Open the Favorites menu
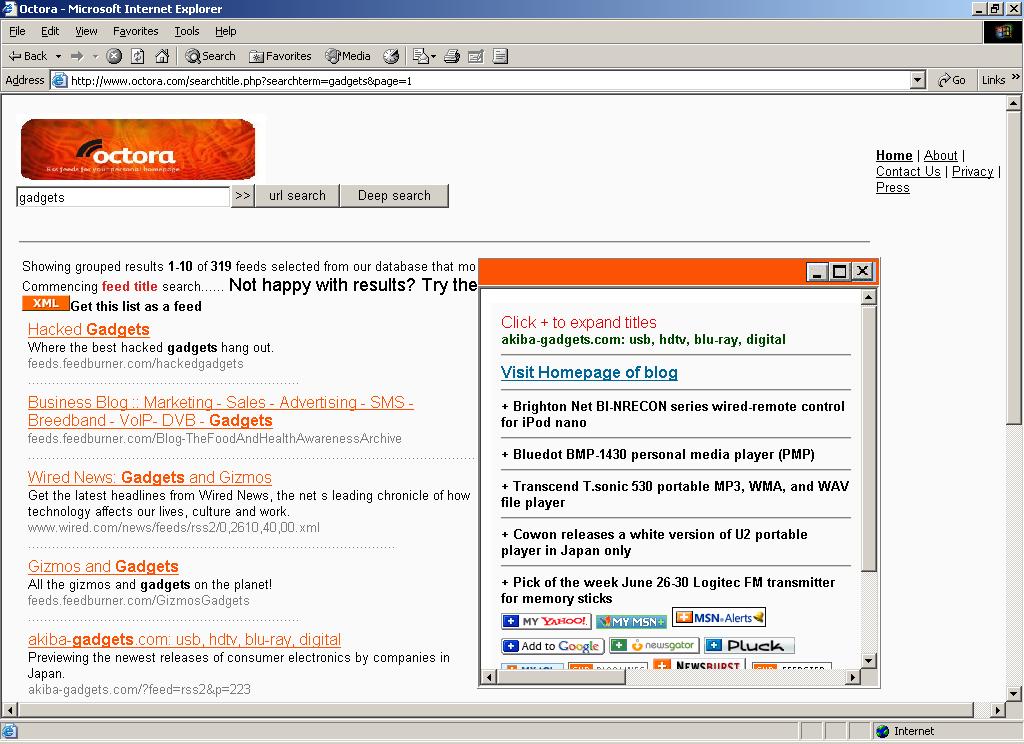This screenshot has height=744, width=1024. (135, 31)
